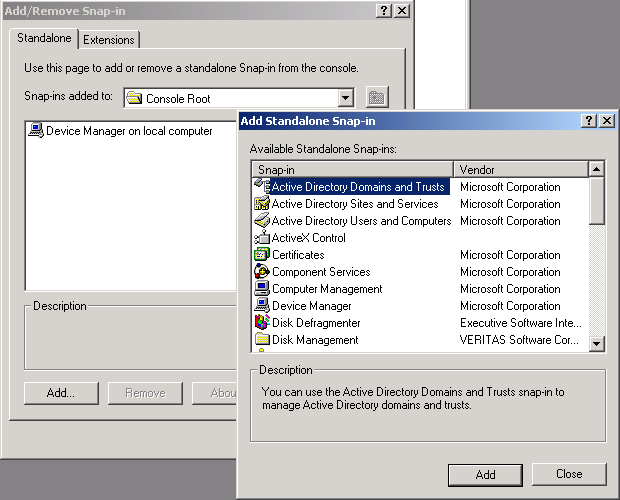Click the folder-up button beside Console Root
This screenshot has width=620, height=500.
pyautogui.click(x=377, y=97)
